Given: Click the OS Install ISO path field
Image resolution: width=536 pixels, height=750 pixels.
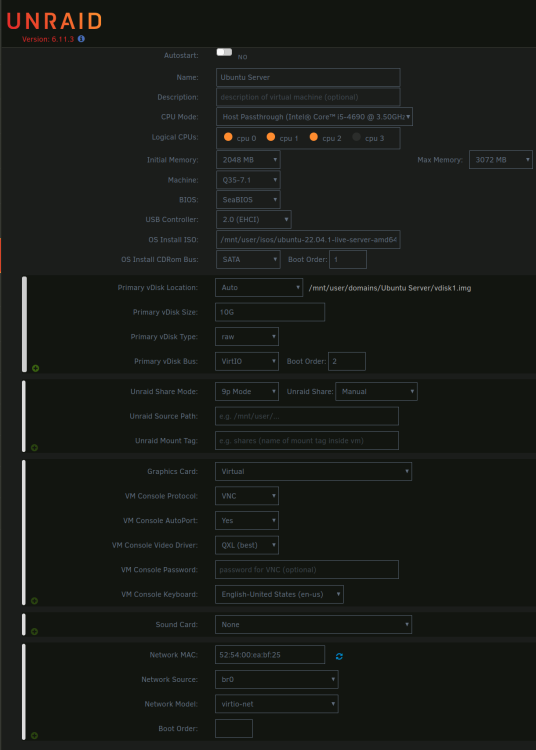Looking at the screenshot, I should point(308,240).
